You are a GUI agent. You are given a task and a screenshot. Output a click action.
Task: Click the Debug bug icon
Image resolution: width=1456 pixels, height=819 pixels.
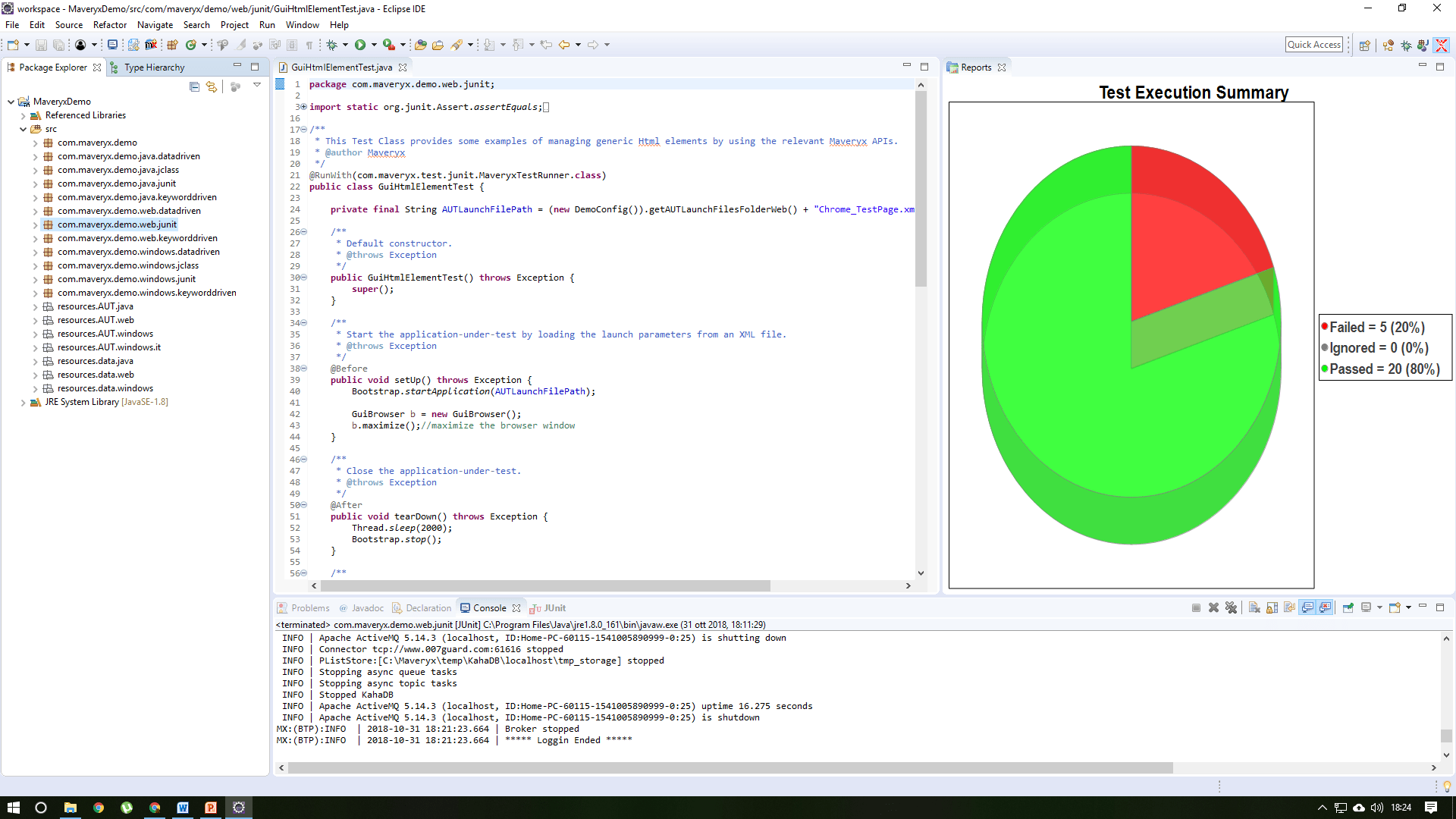331,45
